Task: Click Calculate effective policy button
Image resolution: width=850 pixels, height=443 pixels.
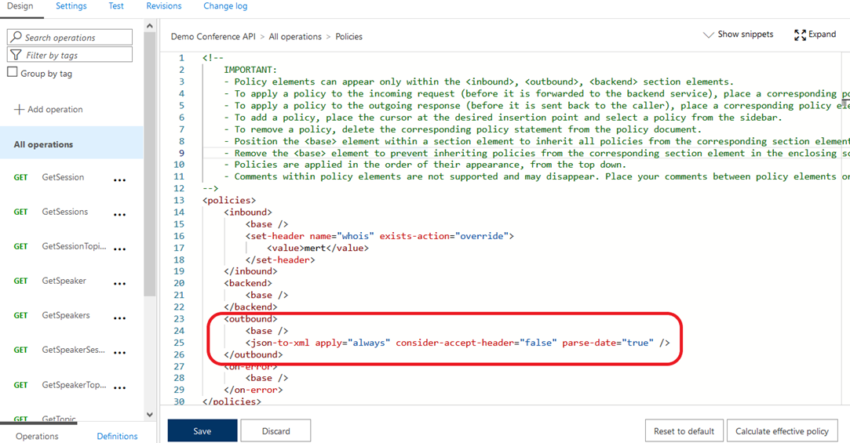Action: pyautogui.click(x=782, y=431)
